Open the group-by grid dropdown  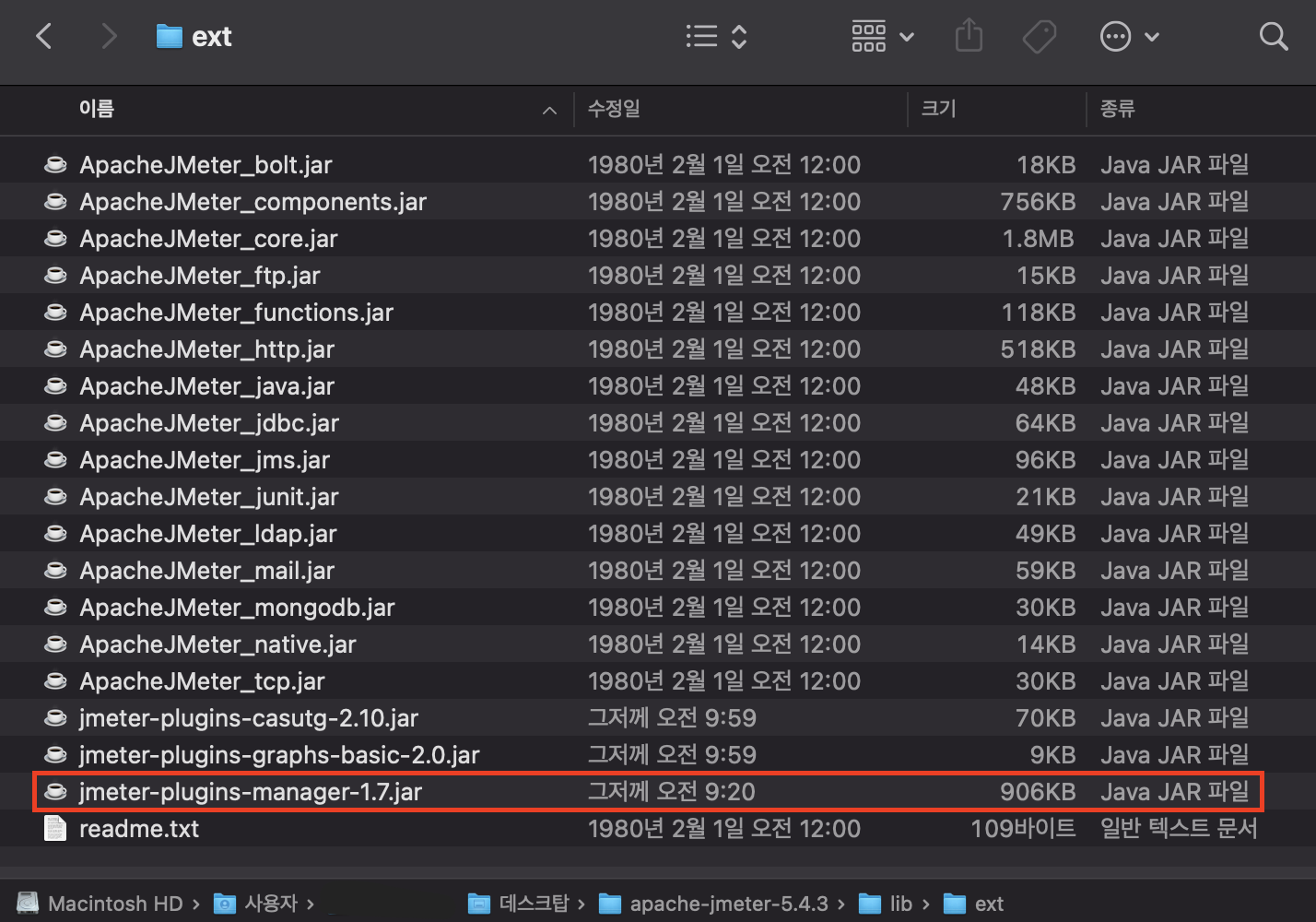(882, 37)
